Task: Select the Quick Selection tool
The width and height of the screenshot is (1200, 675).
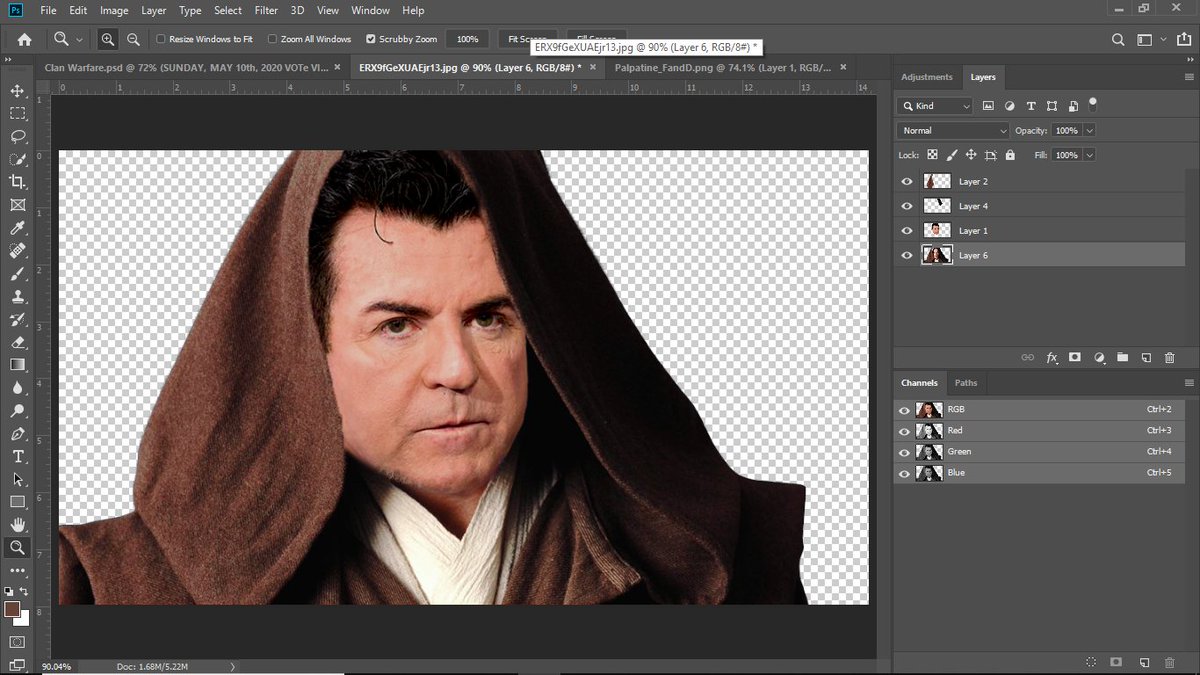Action: click(17, 159)
